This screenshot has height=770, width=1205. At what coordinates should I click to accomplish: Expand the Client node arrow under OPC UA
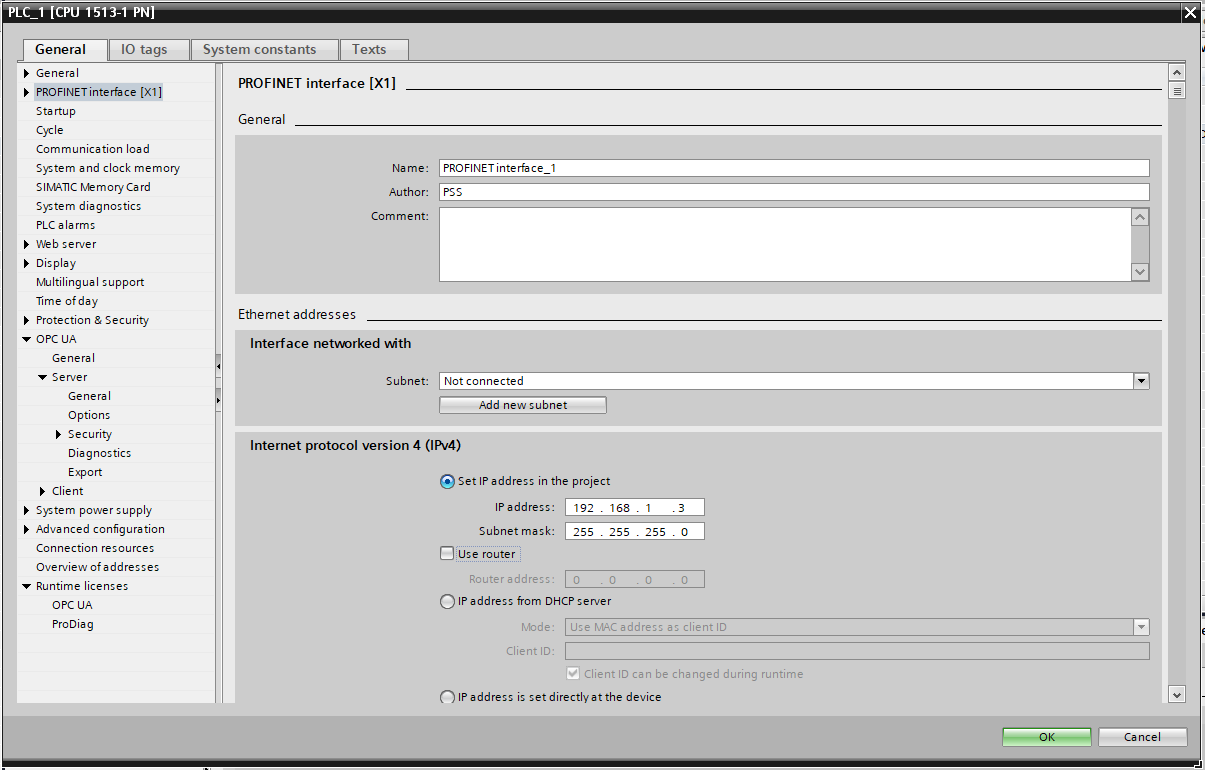43,491
